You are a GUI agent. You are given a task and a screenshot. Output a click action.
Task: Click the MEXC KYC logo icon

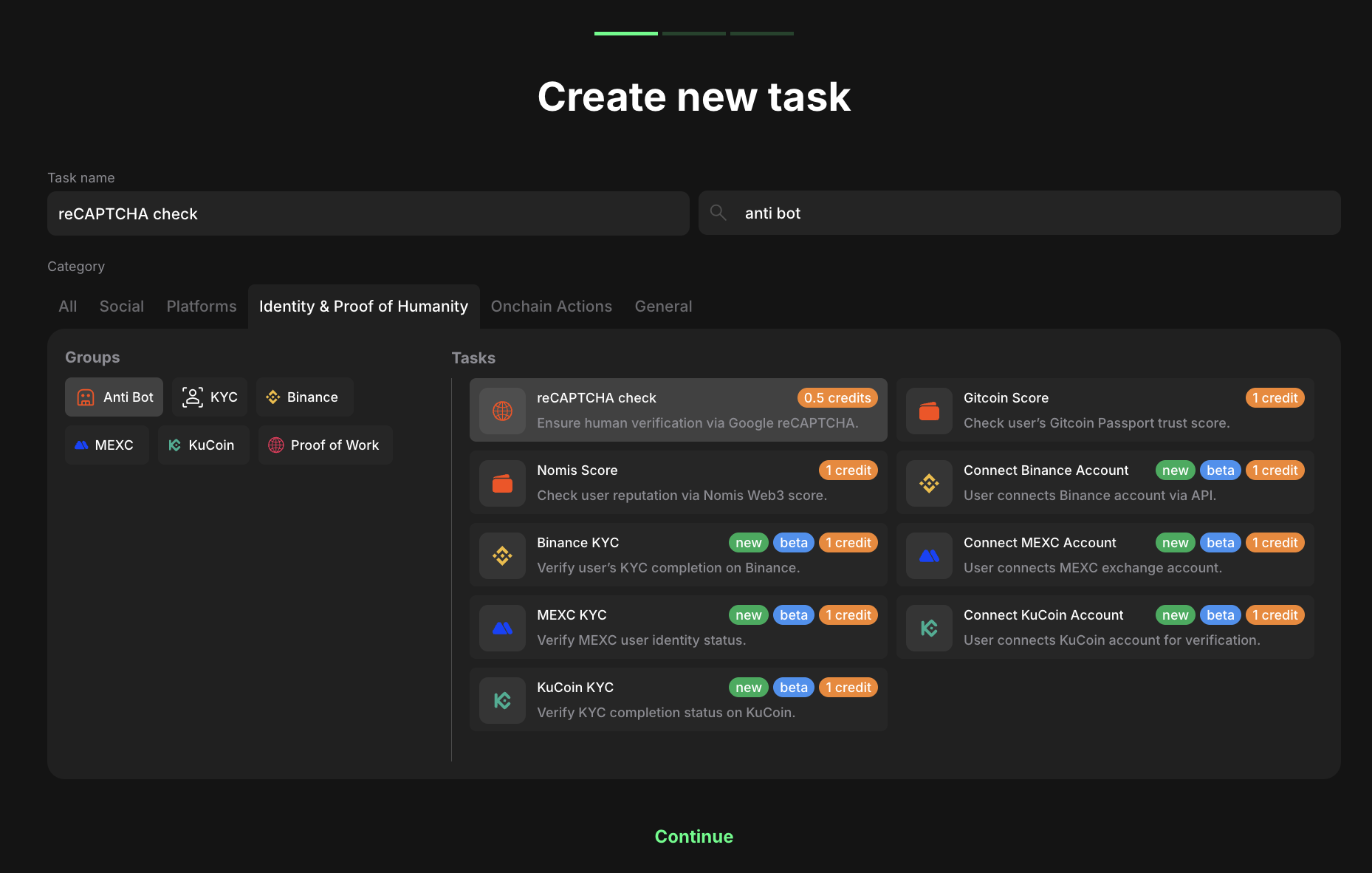point(502,628)
